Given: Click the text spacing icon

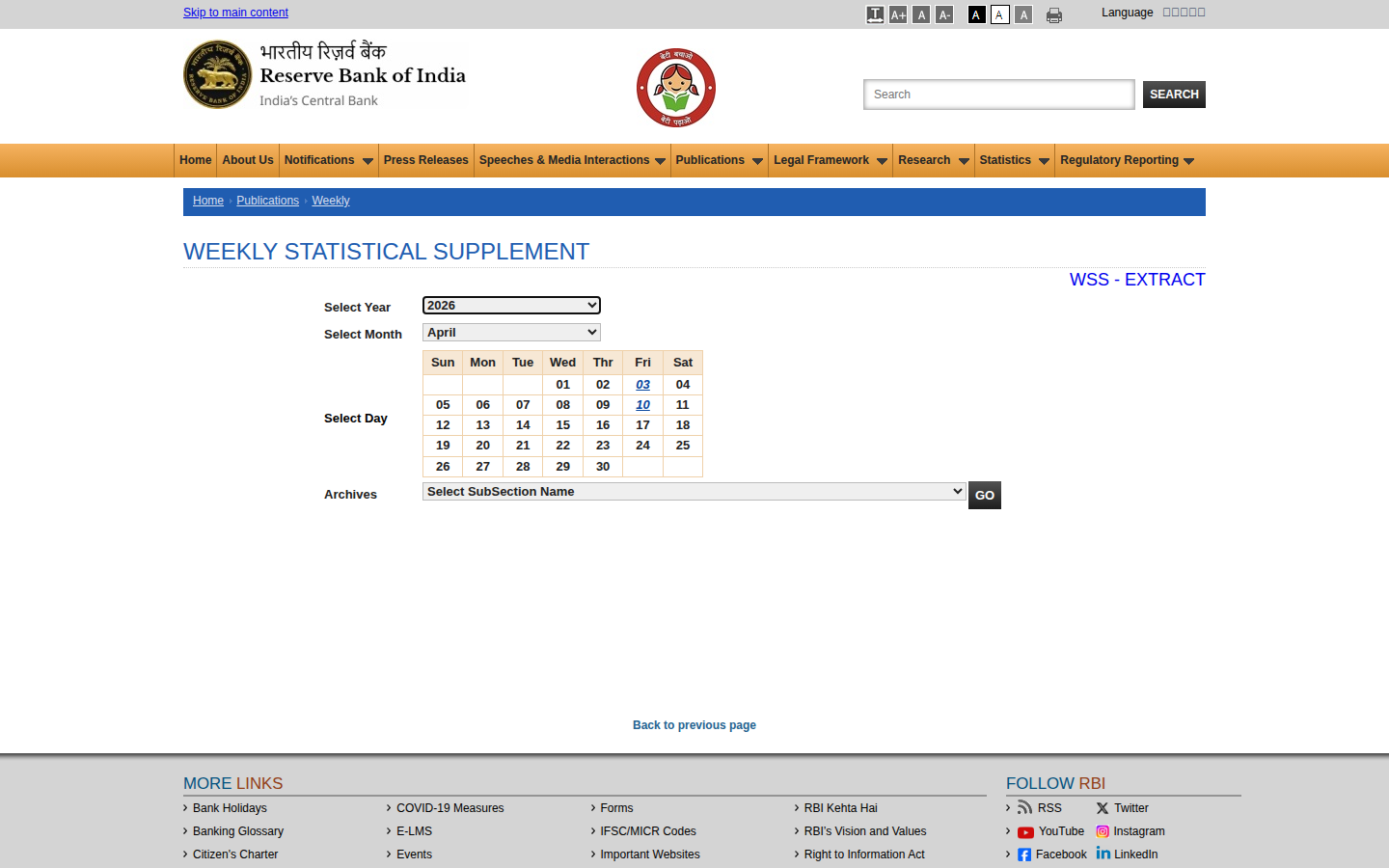Looking at the screenshot, I should coord(875,14).
